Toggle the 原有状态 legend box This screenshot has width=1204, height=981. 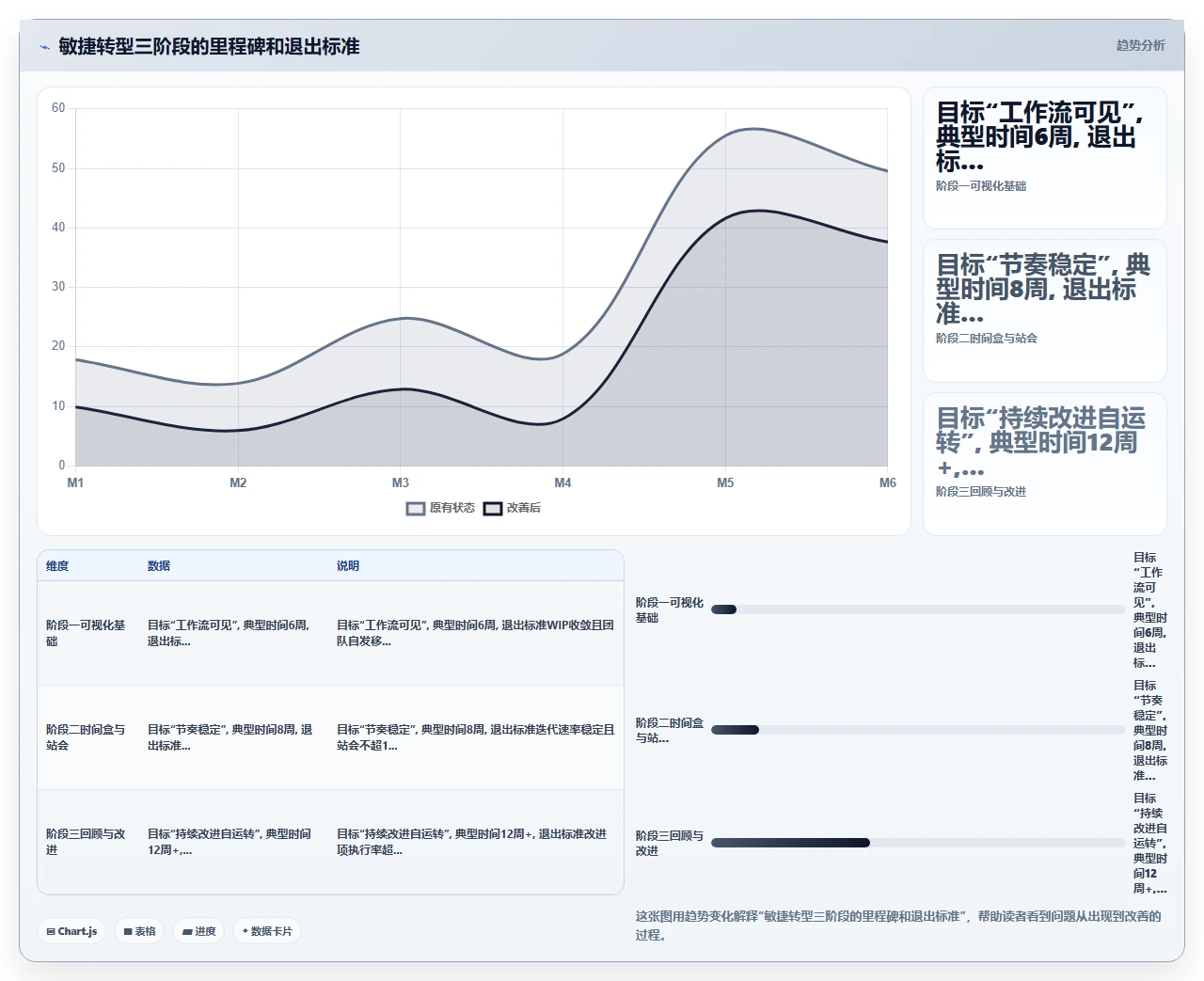pyautogui.click(x=416, y=508)
